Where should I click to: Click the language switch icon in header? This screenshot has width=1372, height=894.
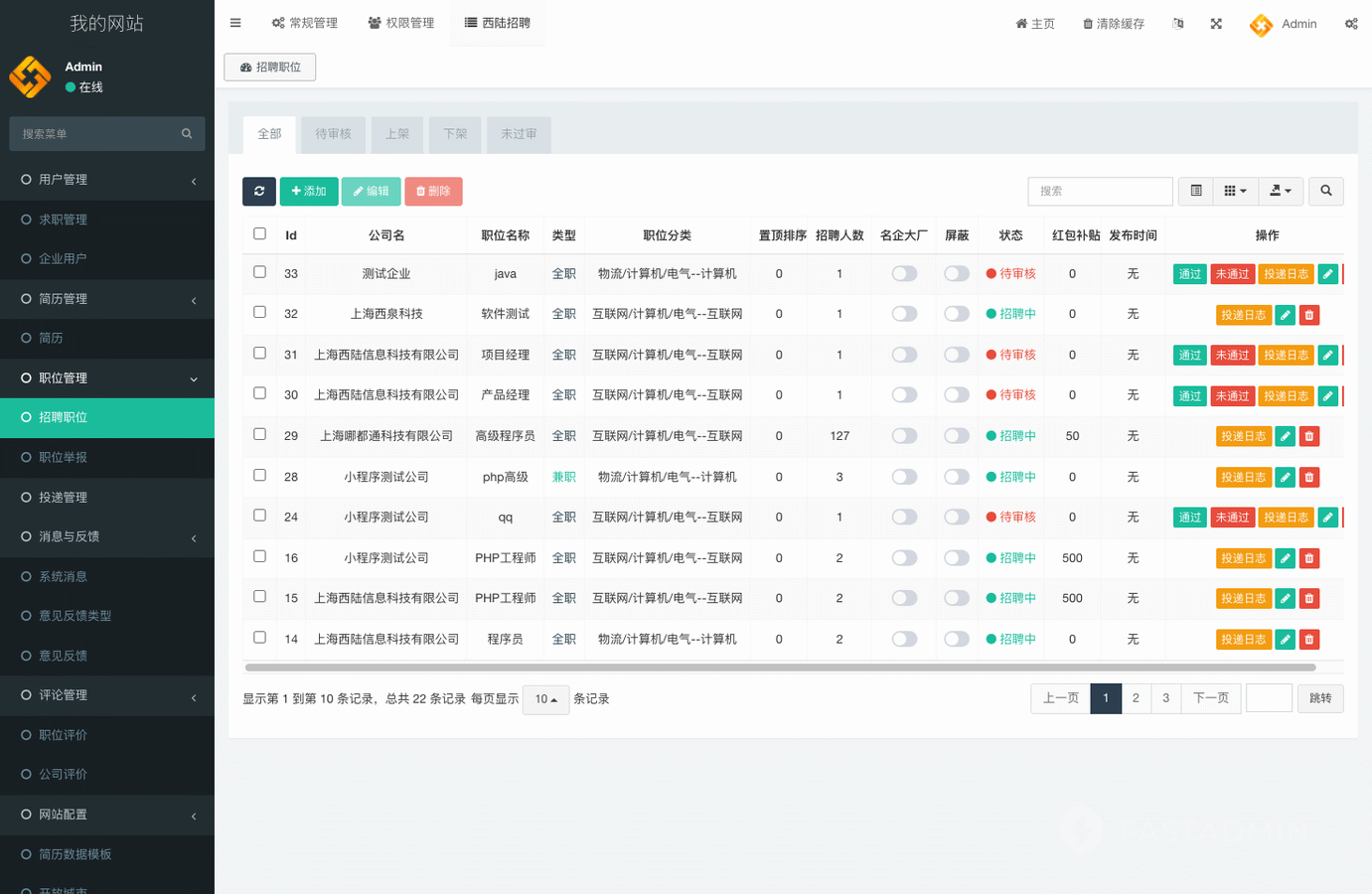[1178, 24]
